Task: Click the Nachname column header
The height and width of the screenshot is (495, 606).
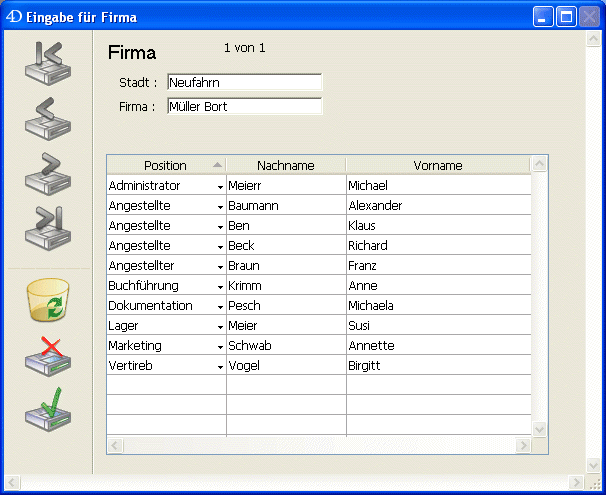Action: (x=286, y=165)
